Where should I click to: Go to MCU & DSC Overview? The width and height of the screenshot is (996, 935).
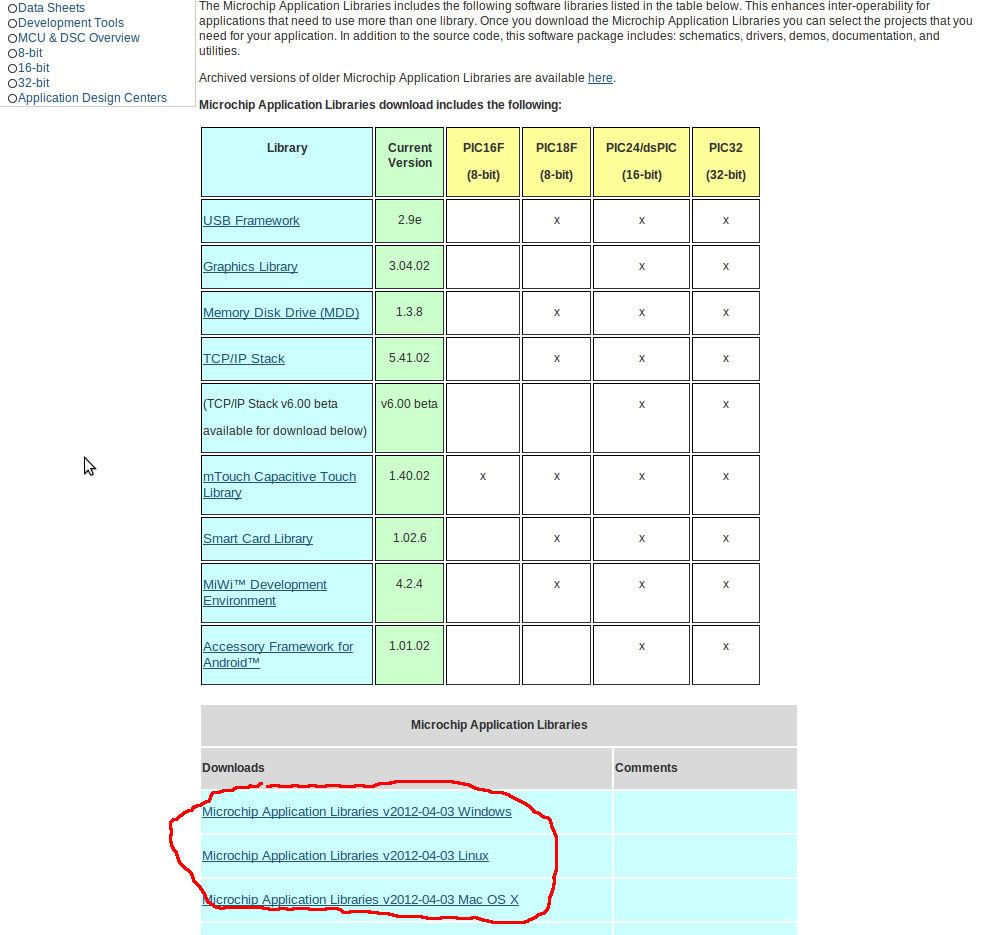78,38
